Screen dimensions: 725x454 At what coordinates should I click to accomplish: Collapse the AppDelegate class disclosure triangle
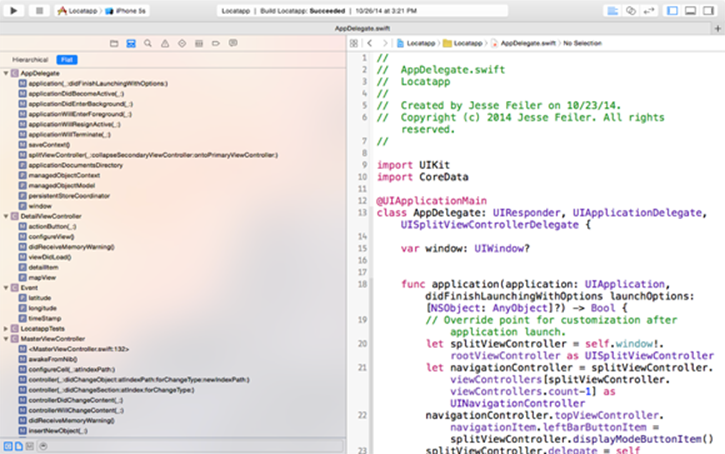click(x=6, y=73)
